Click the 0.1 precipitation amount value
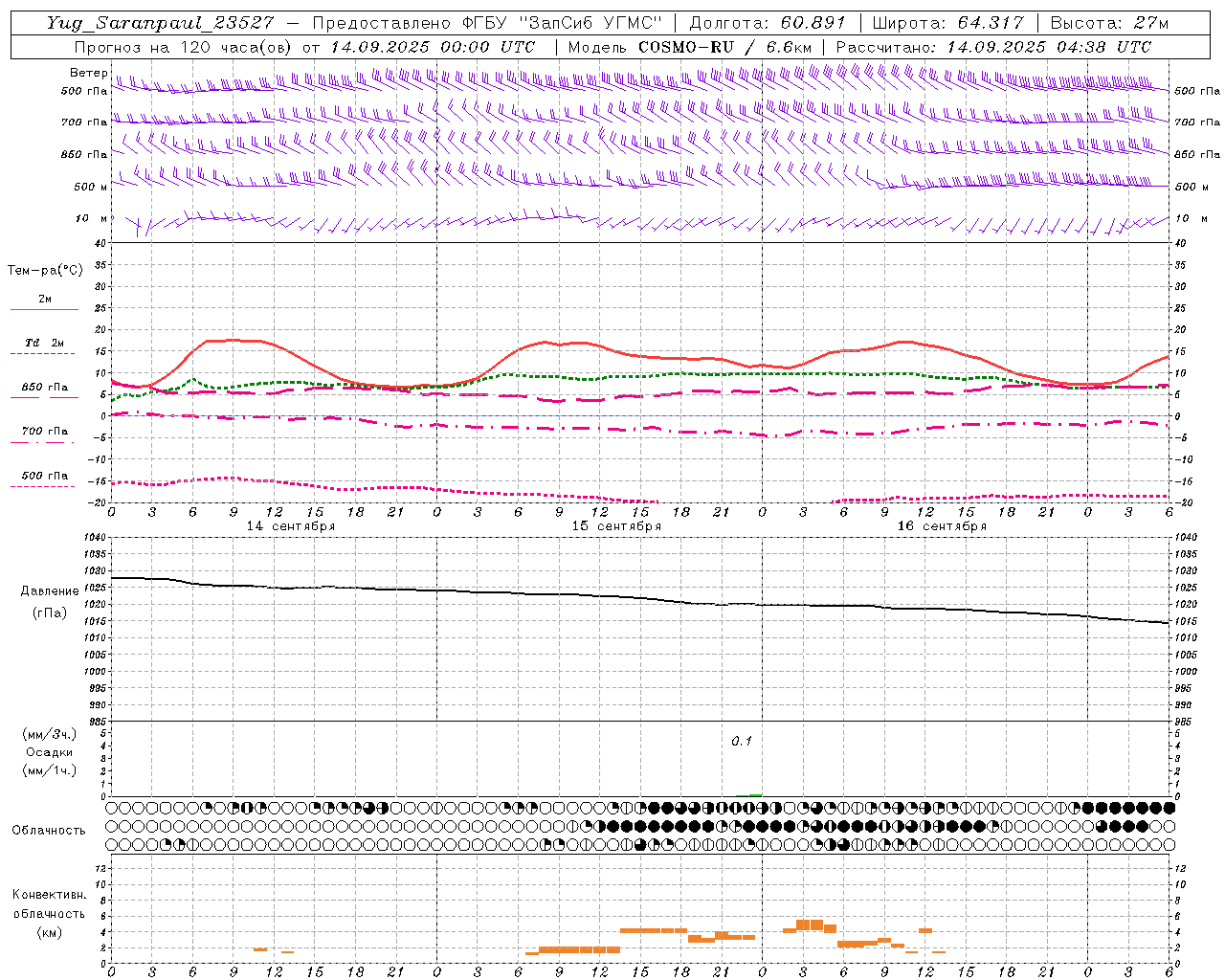Screen dimensions: 1225x980 coord(742,741)
